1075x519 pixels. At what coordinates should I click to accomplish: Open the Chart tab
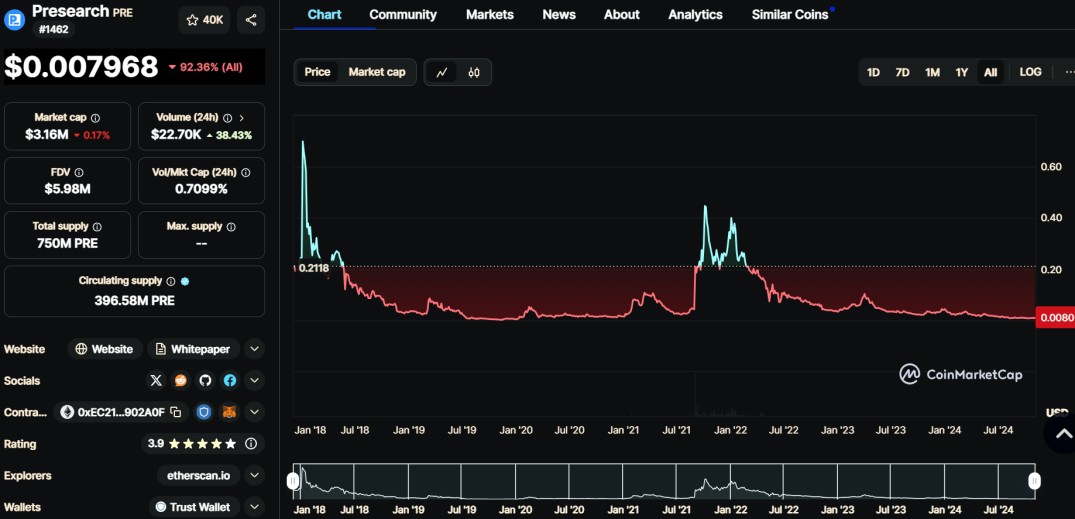324,14
